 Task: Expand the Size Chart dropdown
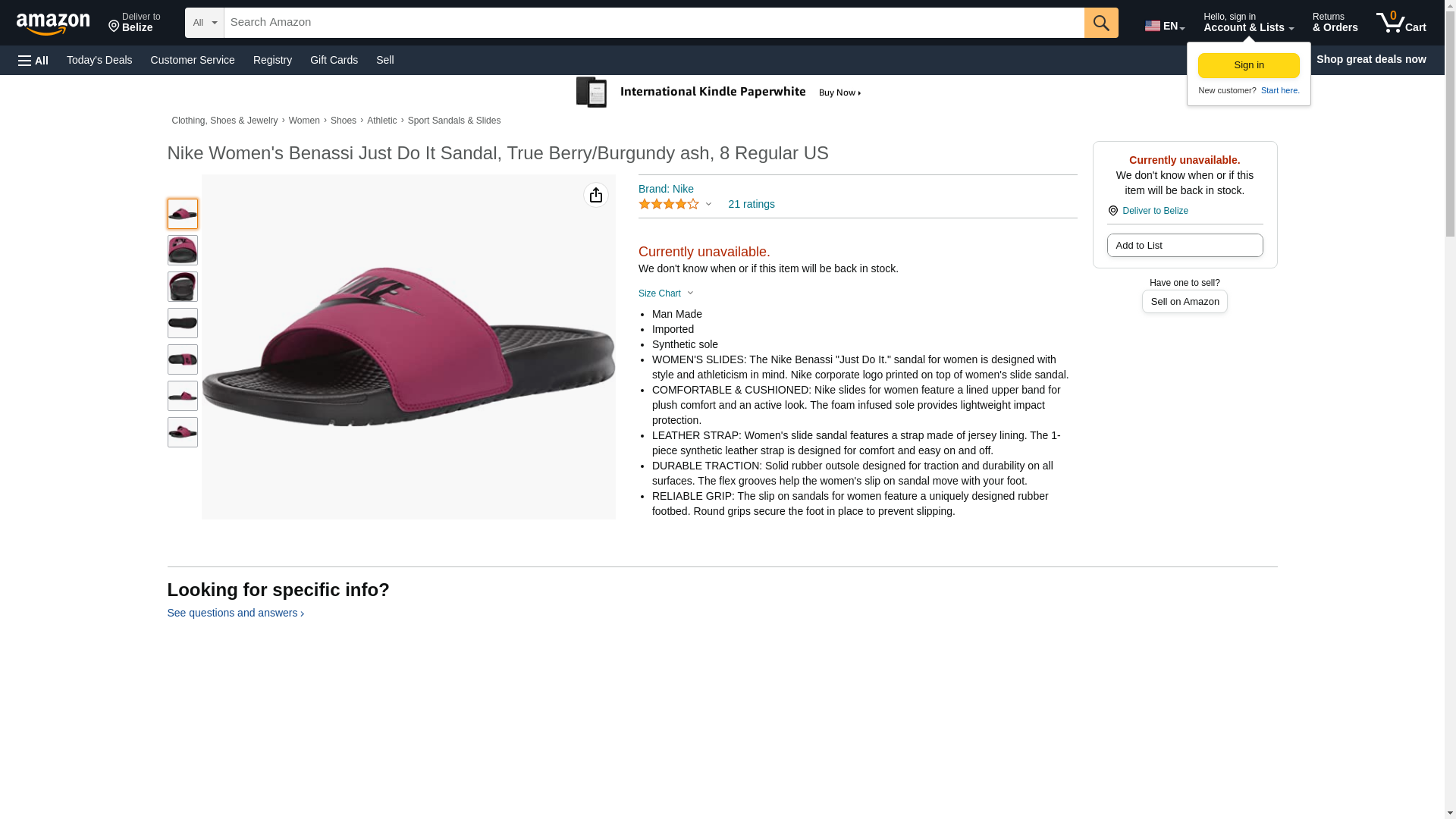[666, 293]
